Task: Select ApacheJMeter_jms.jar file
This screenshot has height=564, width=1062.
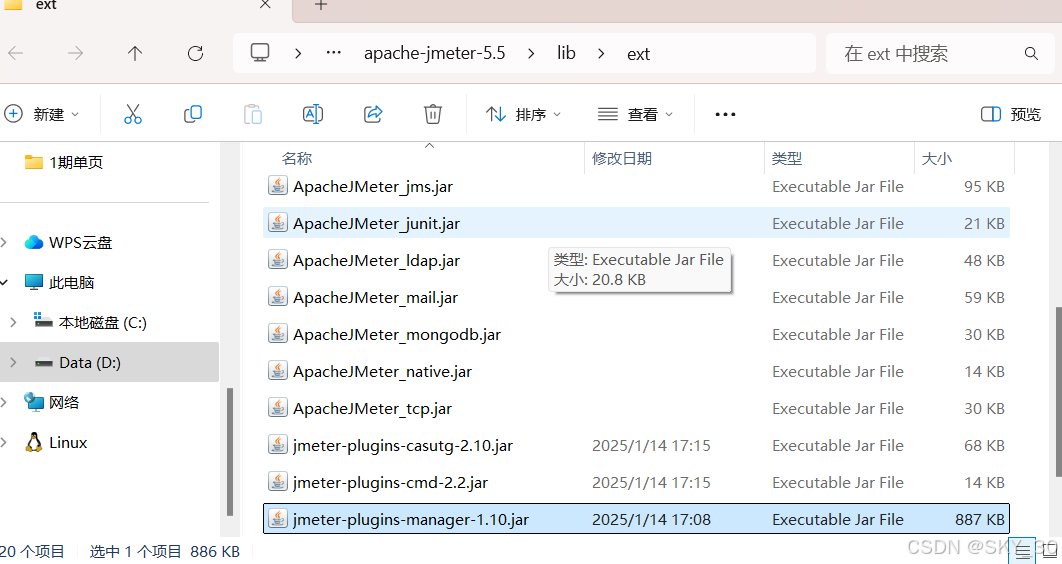Action: (x=636, y=186)
